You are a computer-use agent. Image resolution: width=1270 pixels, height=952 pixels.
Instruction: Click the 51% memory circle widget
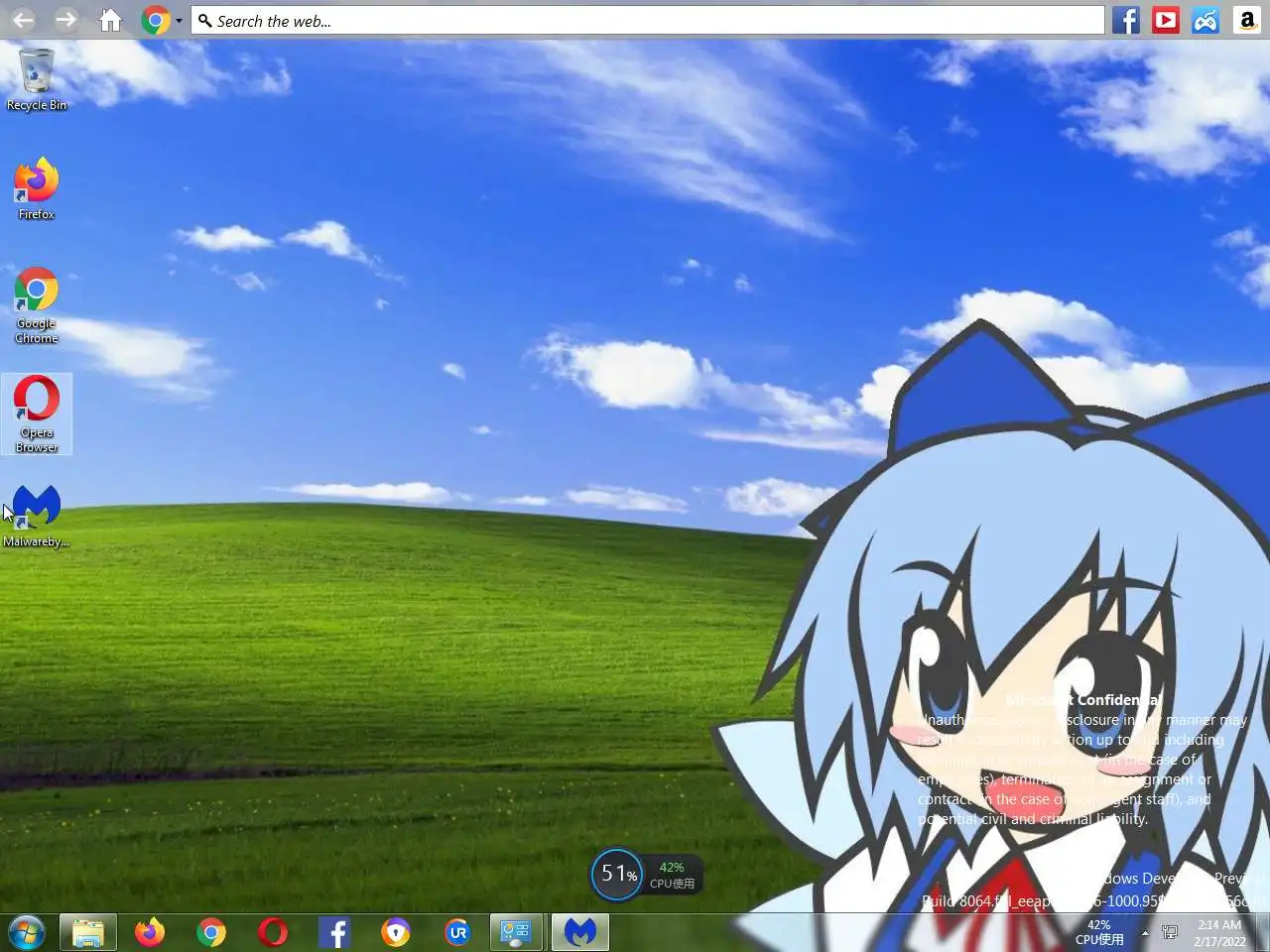coord(617,874)
